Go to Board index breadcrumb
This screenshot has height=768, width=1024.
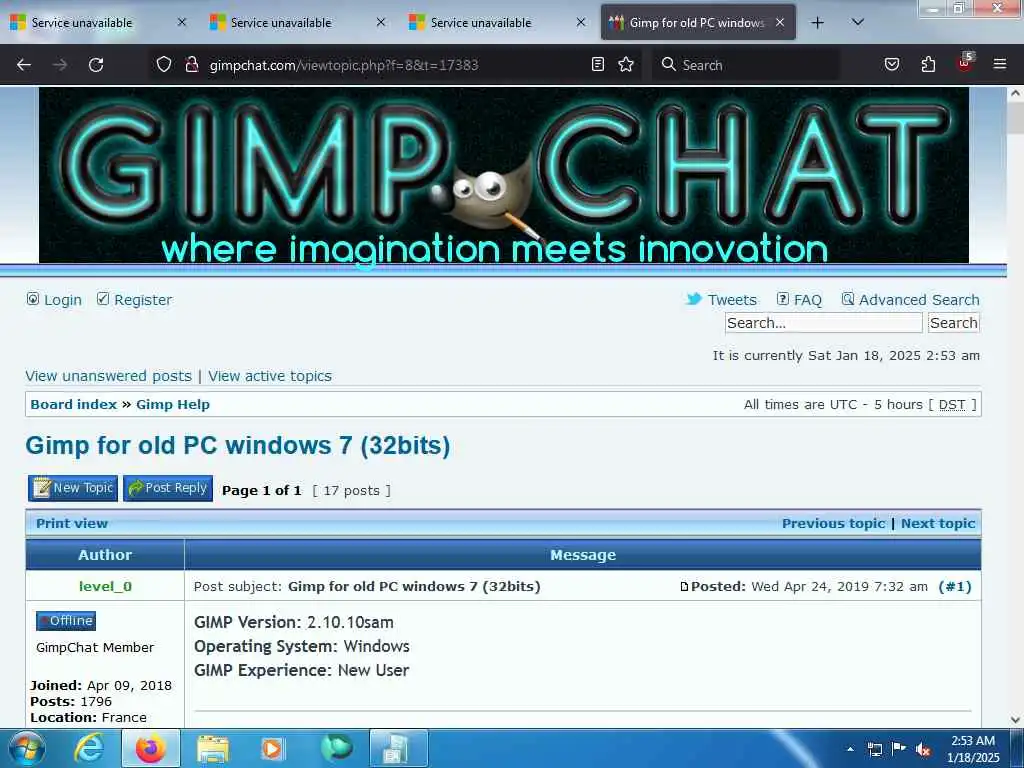click(x=74, y=404)
